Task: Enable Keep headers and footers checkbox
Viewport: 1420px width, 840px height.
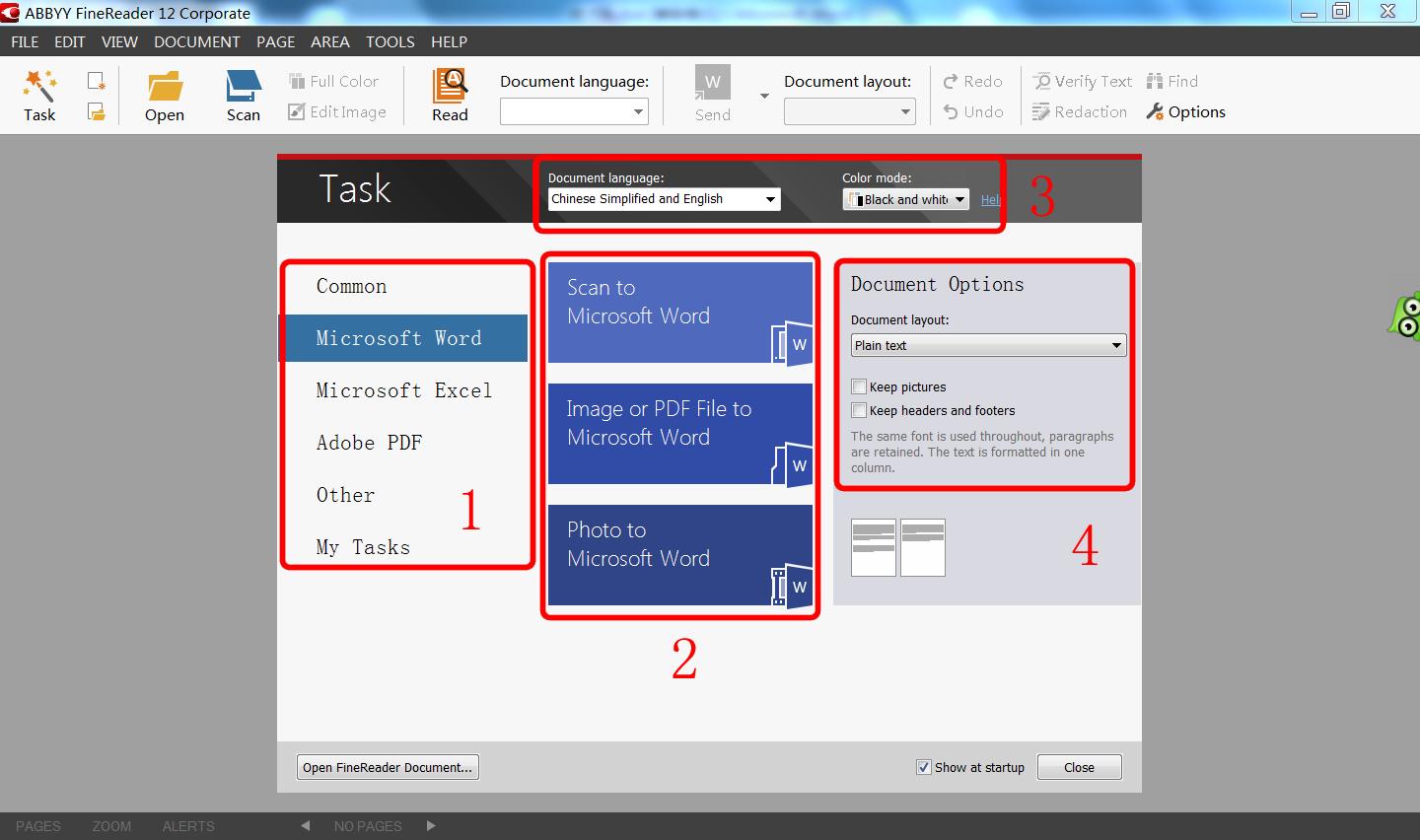Action: click(x=859, y=410)
